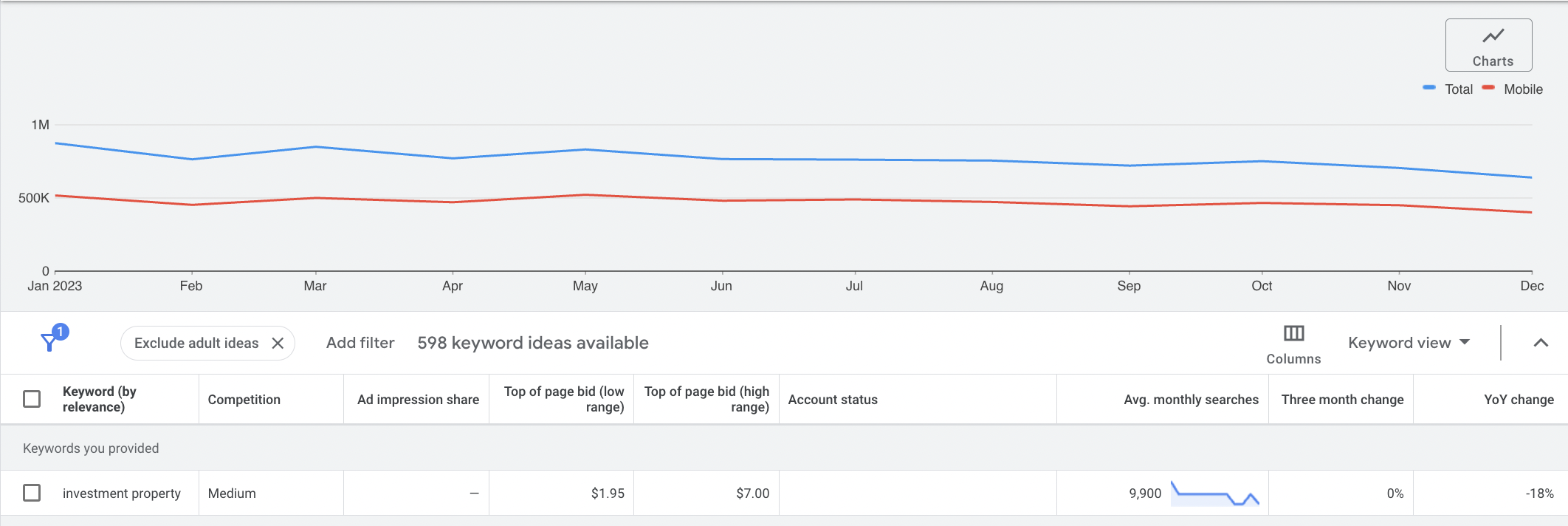Sort by Keyword (by relevance) column
The height and width of the screenshot is (526, 1568).
coord(100,399)
